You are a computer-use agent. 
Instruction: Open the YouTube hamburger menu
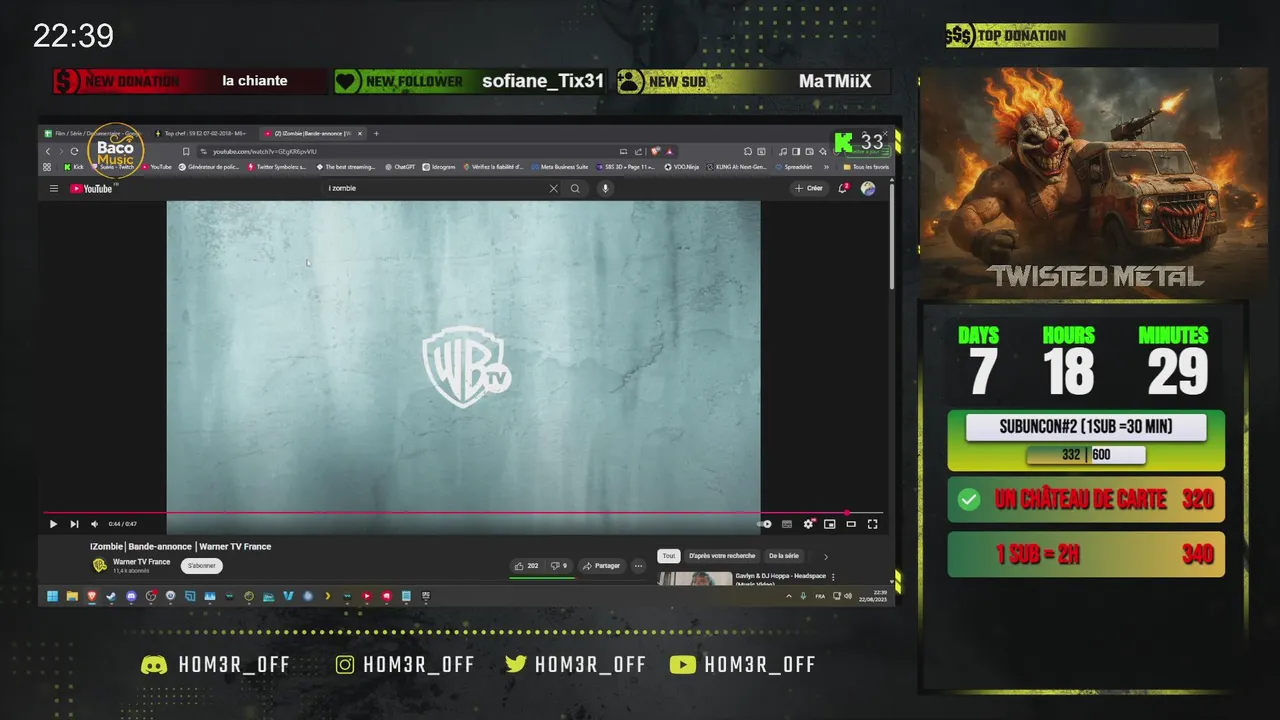coord(54,188)
